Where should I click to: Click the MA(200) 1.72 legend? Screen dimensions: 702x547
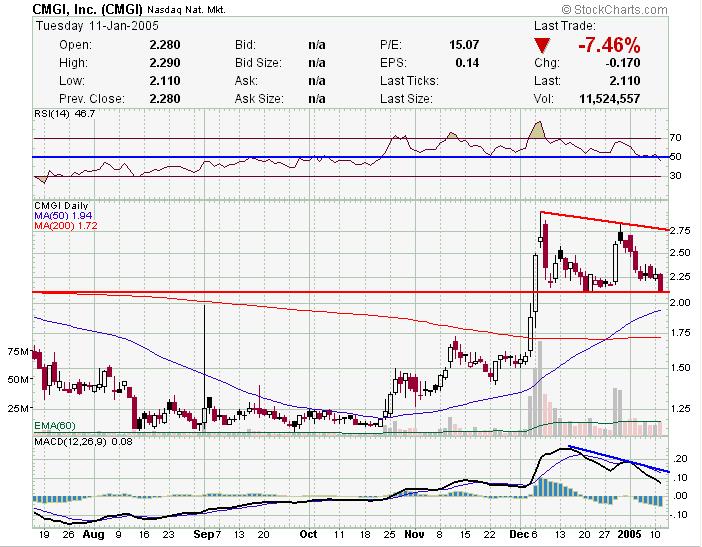[x=65, y=226]
